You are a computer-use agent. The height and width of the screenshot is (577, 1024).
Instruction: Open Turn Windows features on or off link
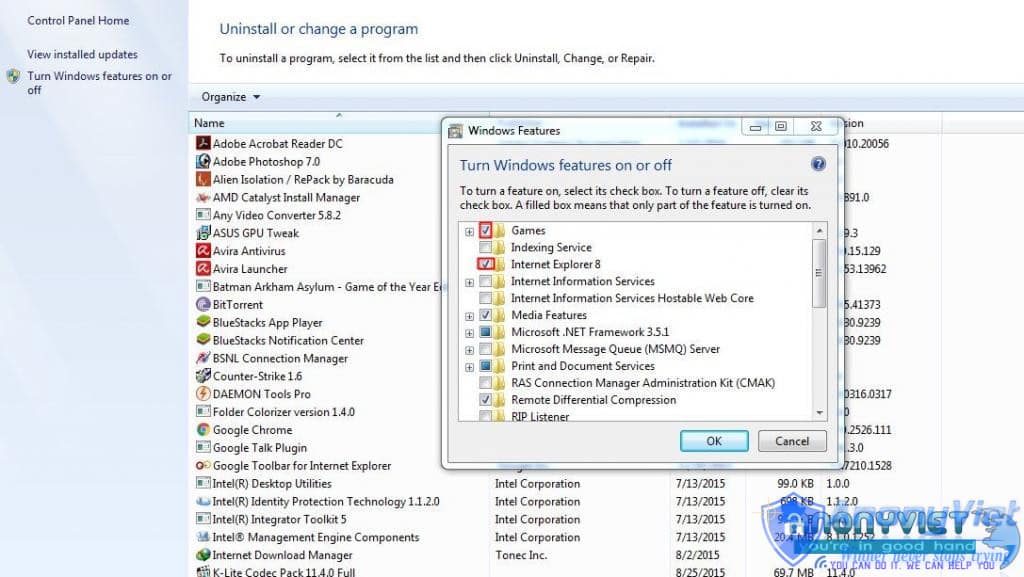[x=99, y=83]
